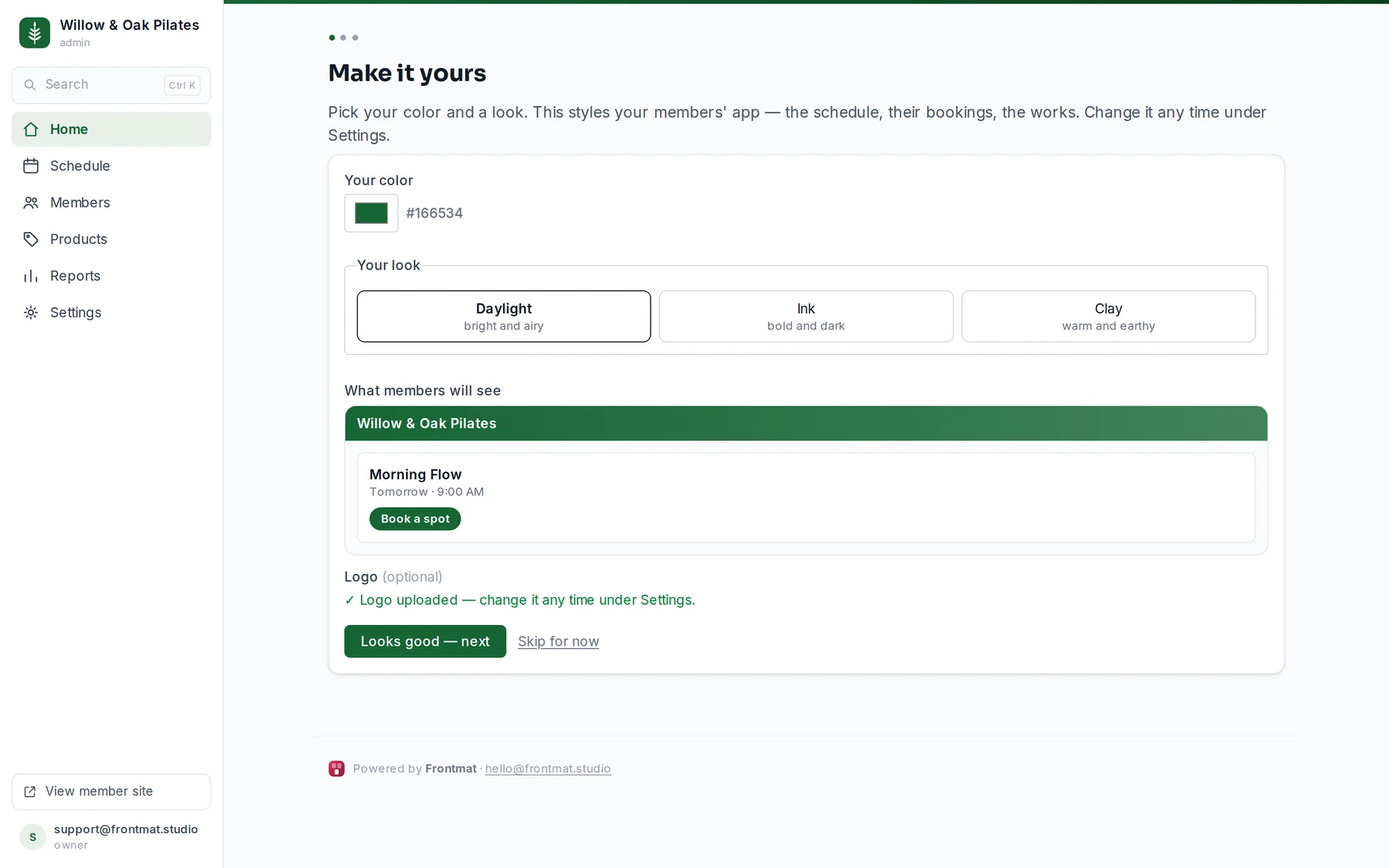Viewport: 1389px width, 868px height.
Task: Click the Skip for now link
Action: click(558, 641)
